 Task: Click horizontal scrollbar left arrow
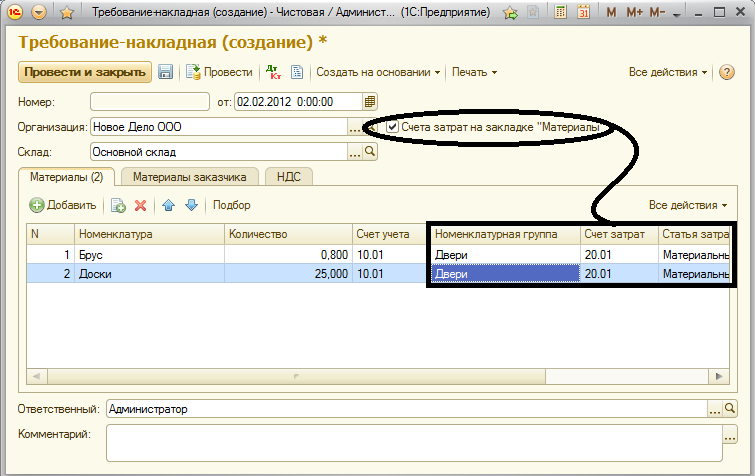point(37,376)
